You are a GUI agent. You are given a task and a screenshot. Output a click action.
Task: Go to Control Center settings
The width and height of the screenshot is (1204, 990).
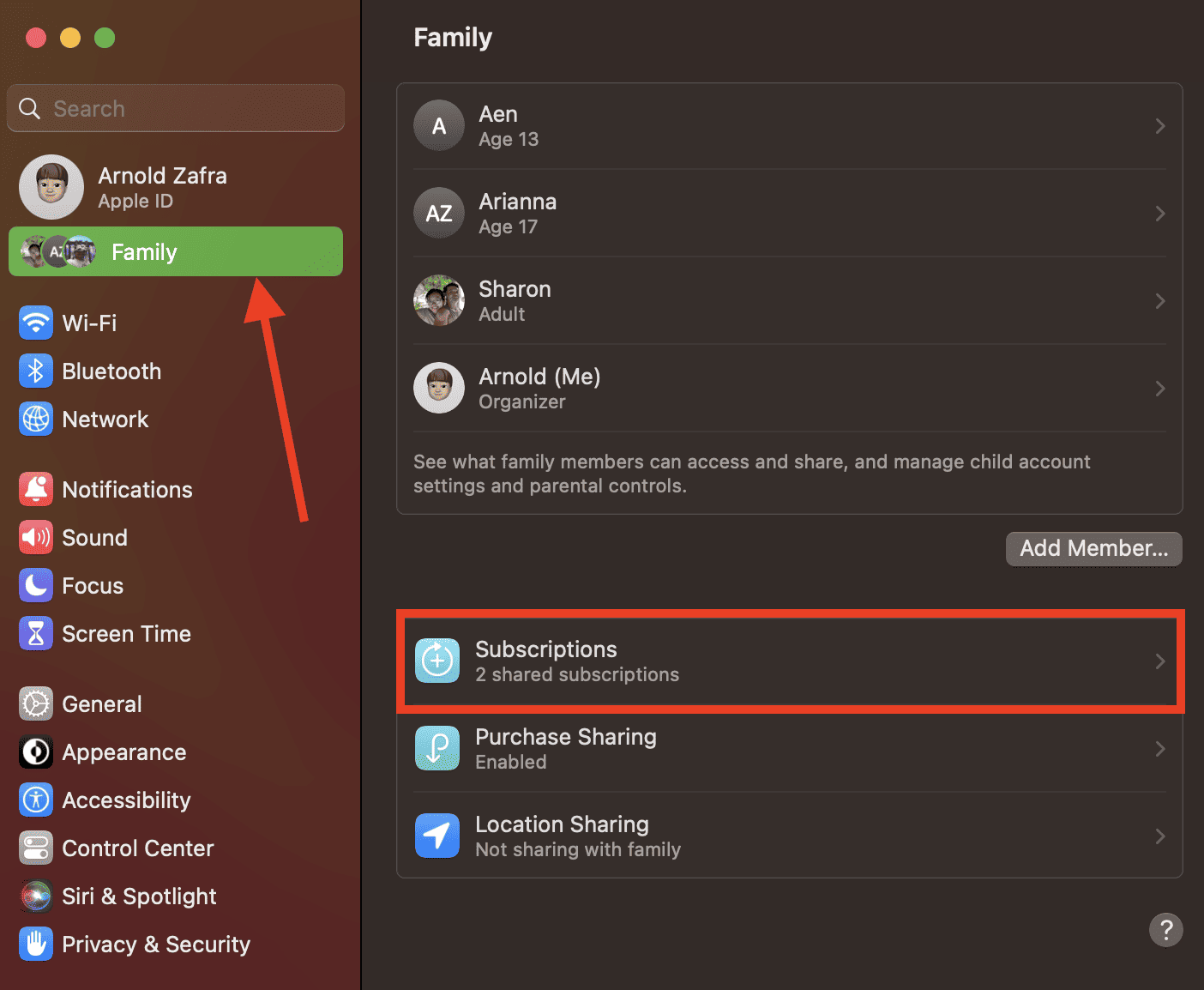pyautogui.click(x=137, y=848)
